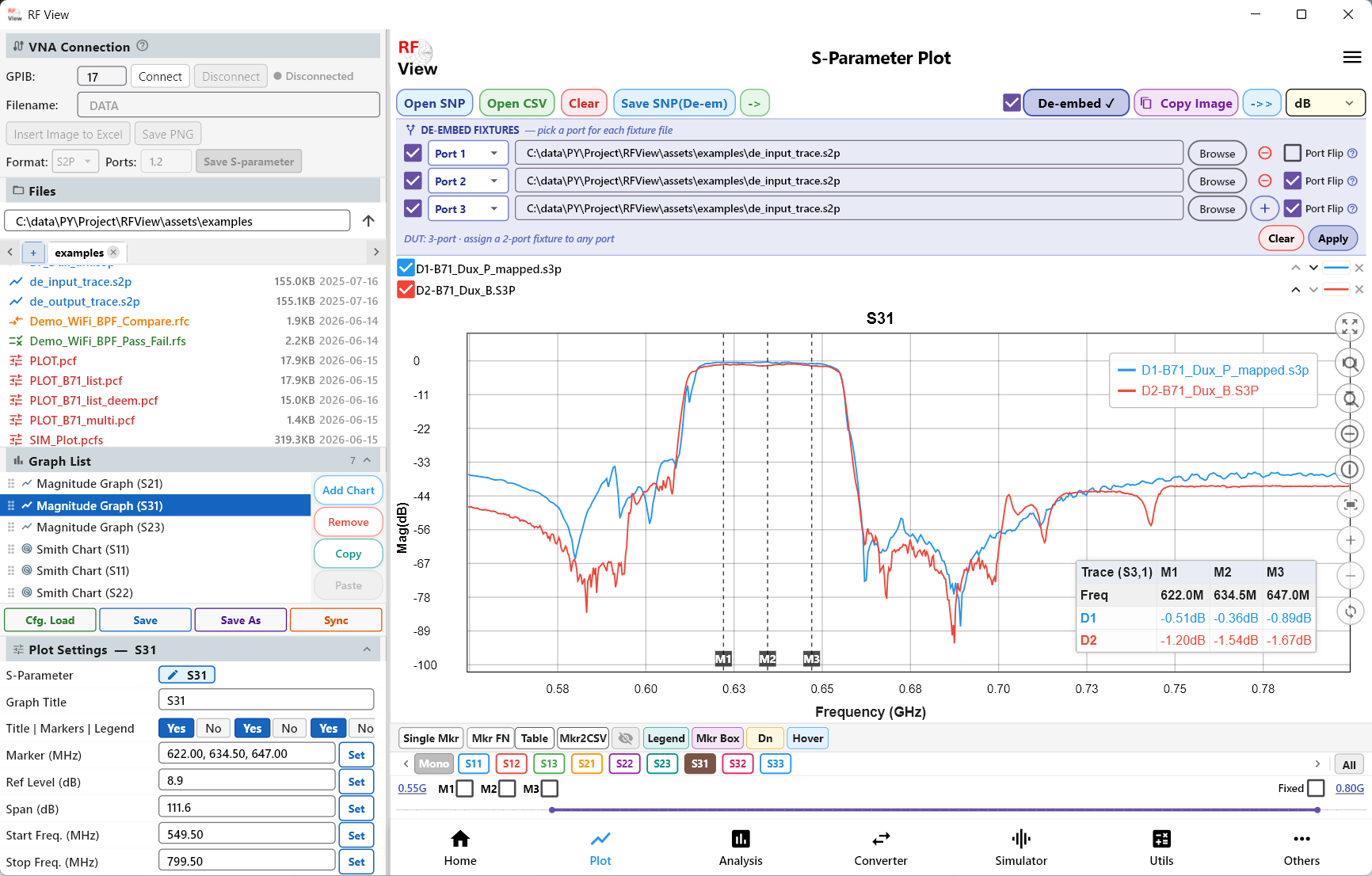The height and width of the screenshot is (876, 1372).
Task: Click the Mkr2CSV button
Action: (x=583, y=738)
